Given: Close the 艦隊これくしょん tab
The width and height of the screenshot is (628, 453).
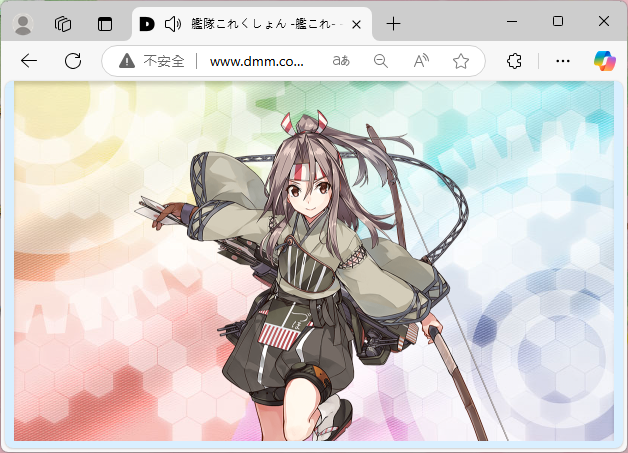Looking at the screenshot, I should pyautogui.click(x=356, y=25).
